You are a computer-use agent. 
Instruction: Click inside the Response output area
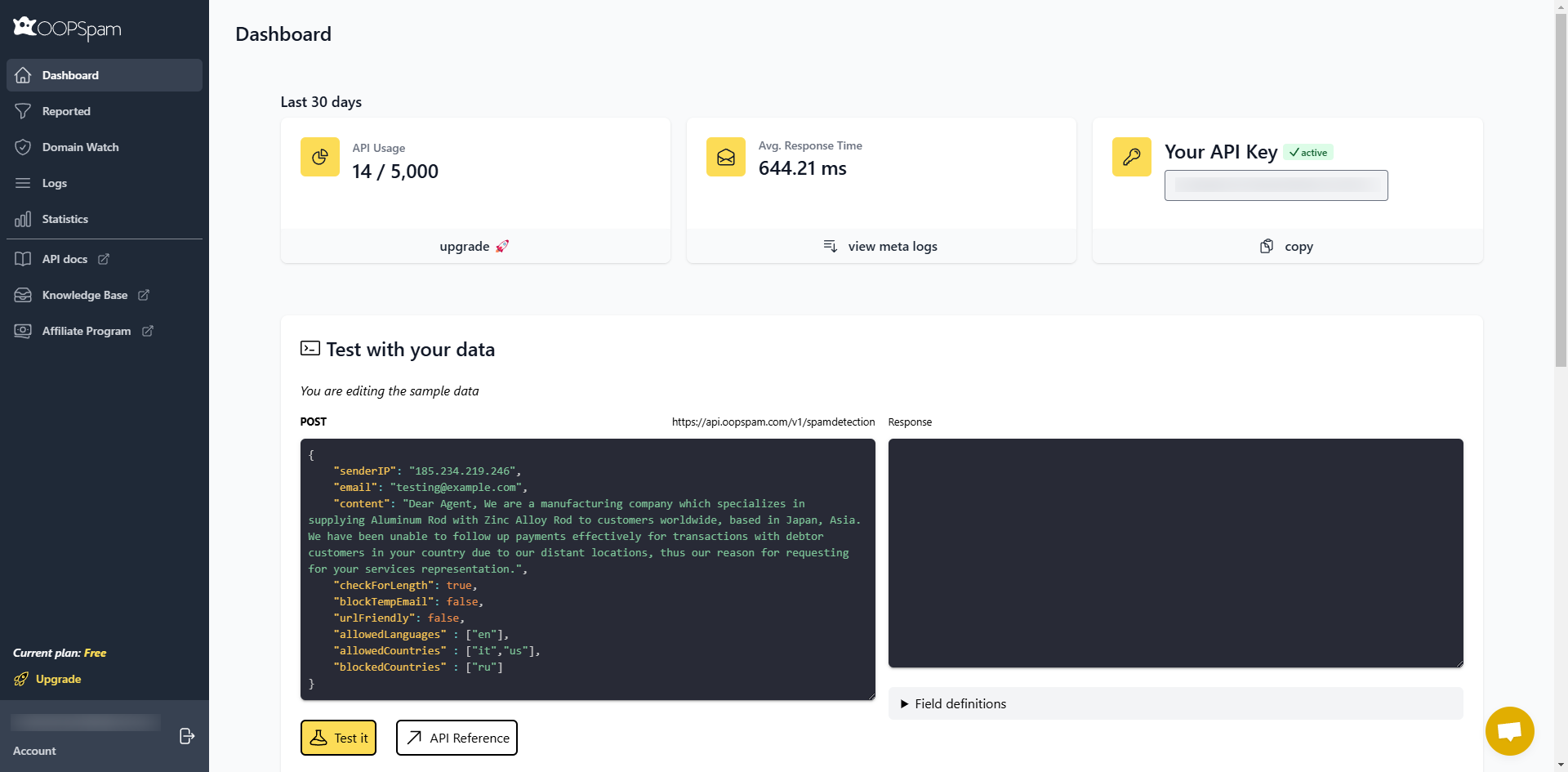1176,553
